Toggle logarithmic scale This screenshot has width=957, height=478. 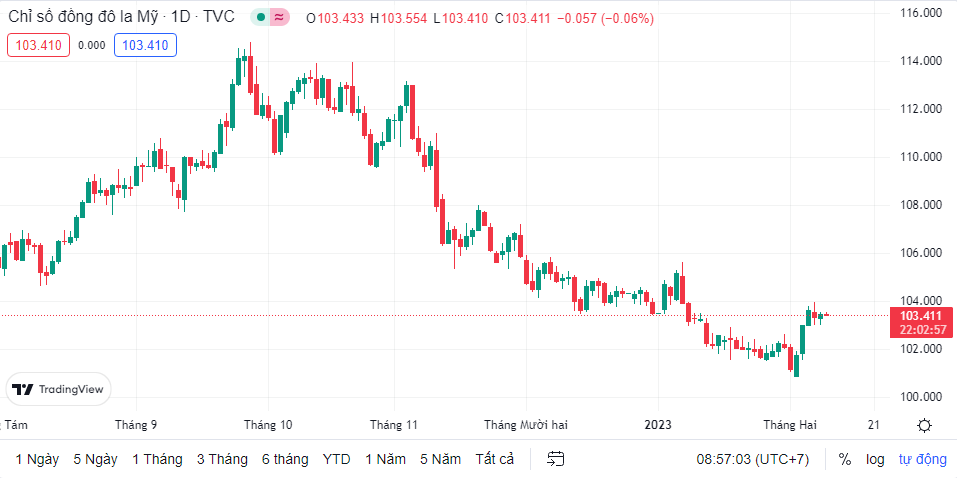click(875, 459)
